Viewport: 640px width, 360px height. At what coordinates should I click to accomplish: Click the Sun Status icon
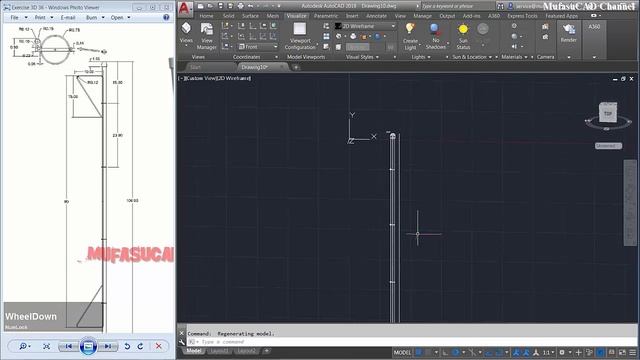tap(463, 29)
